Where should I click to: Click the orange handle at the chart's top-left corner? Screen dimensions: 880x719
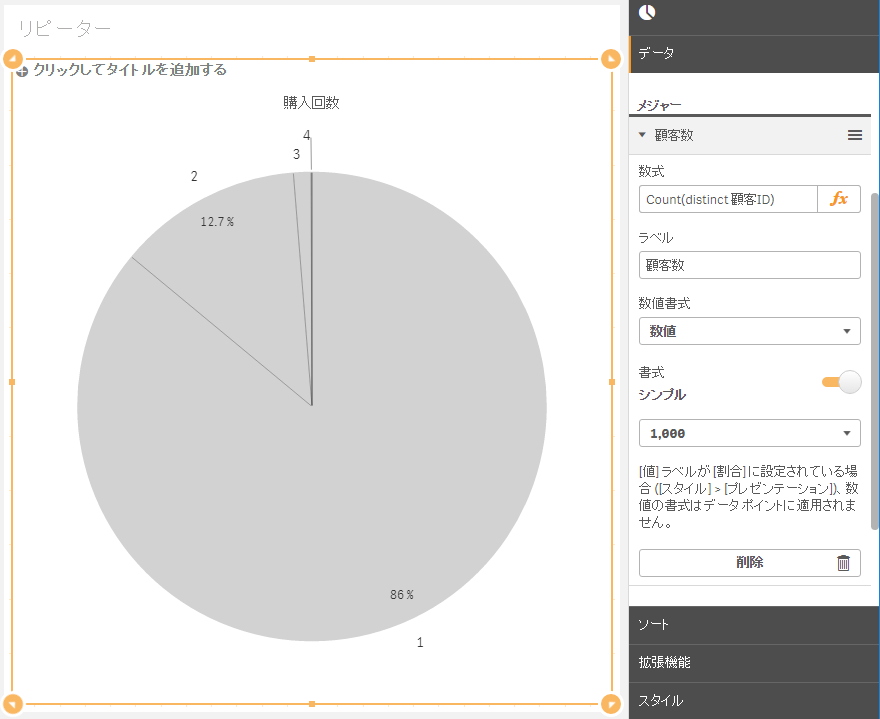(x=12, y=58)
